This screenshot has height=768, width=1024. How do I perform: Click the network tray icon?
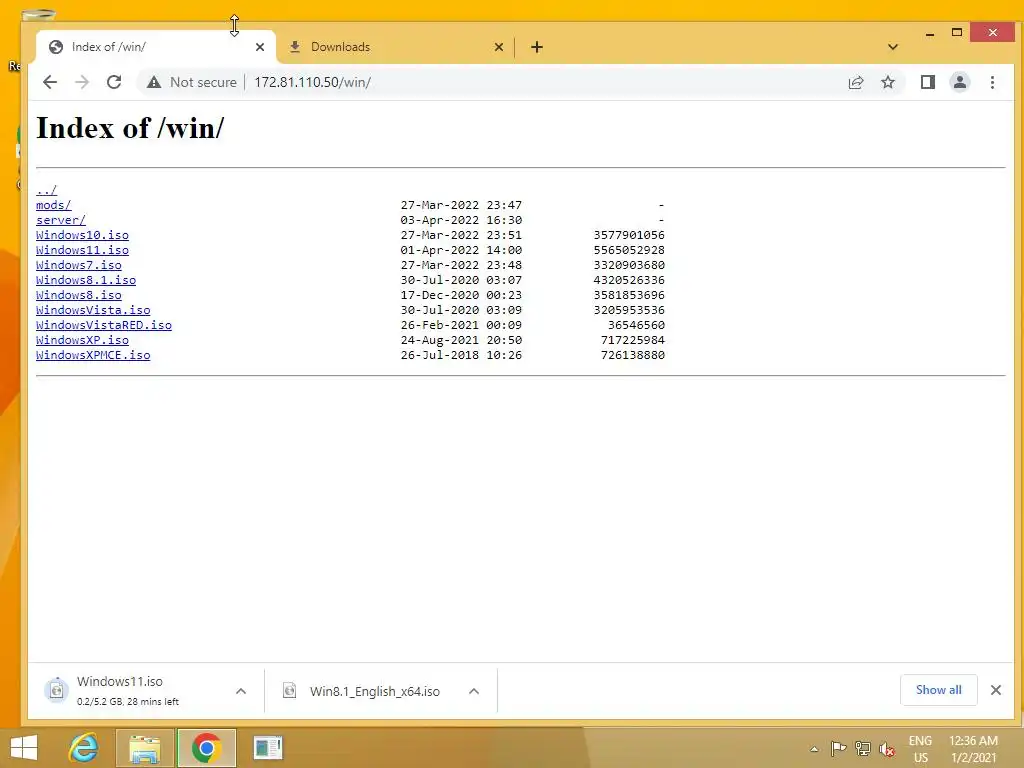pyautogui.click(x=863, y=749)
